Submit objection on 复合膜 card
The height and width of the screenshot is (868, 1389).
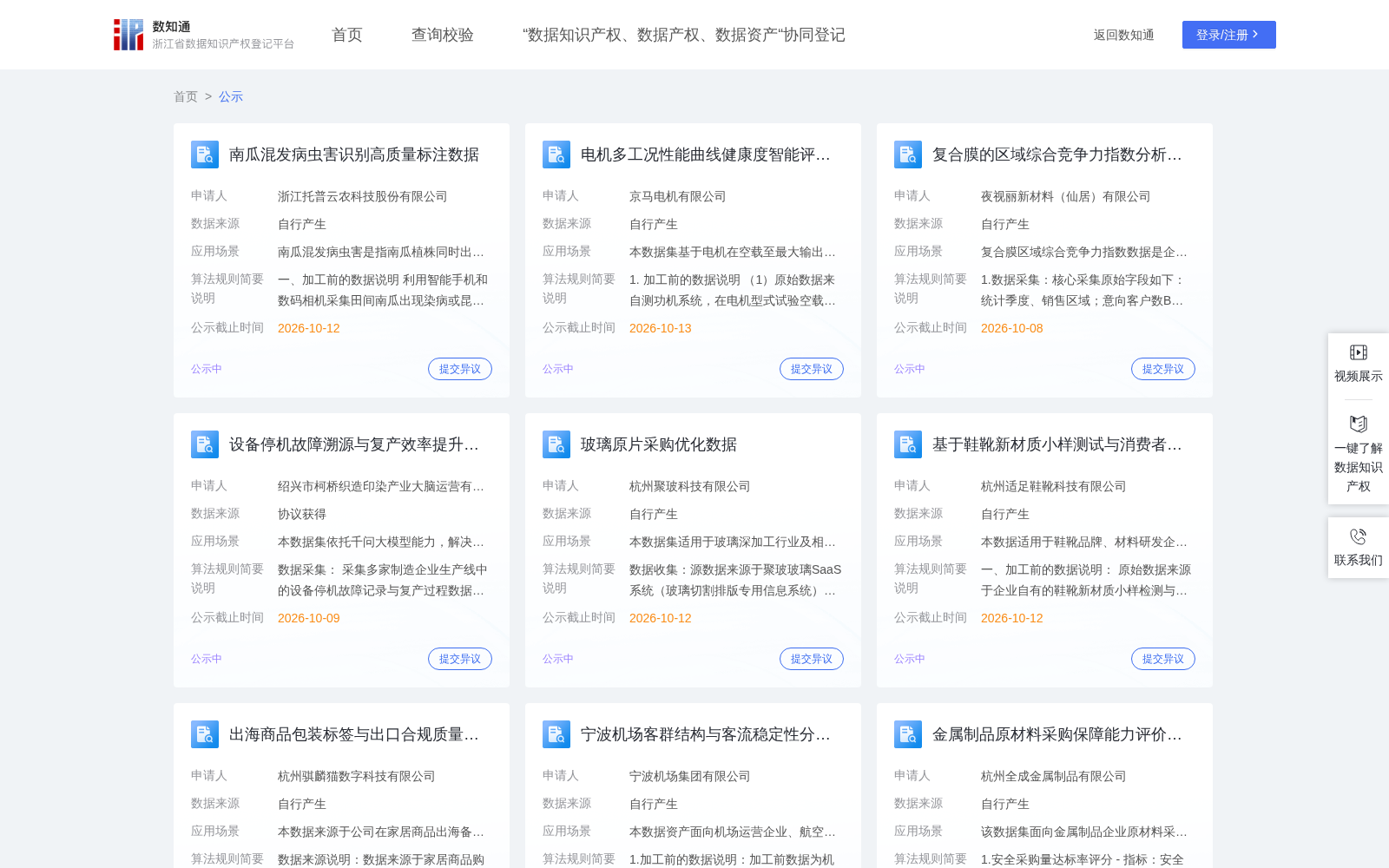tap(1163, 369)
